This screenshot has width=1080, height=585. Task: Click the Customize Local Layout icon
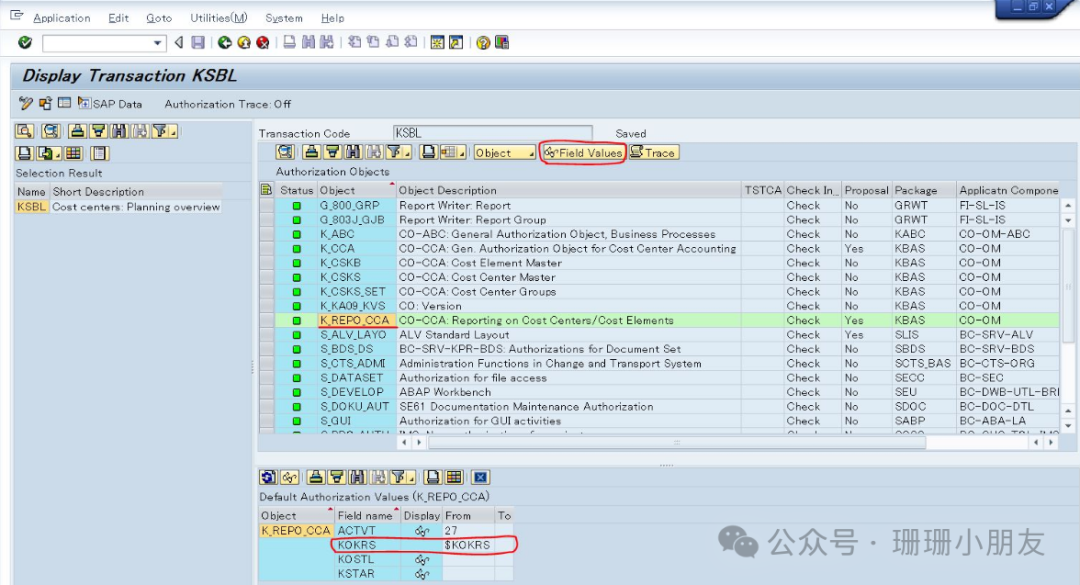click(x=501, y=43)
